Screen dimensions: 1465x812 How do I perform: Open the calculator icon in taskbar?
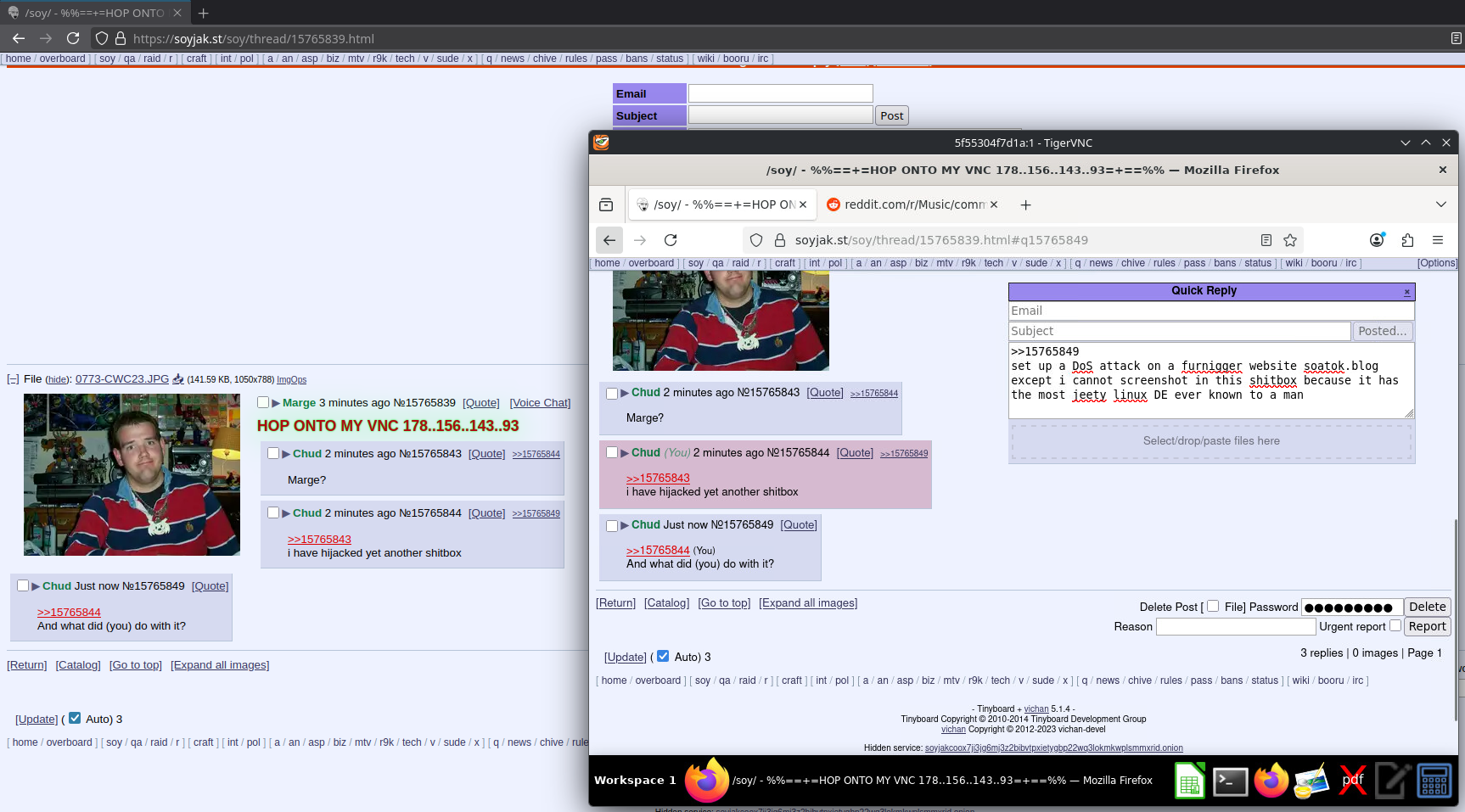tap(1434, 781)
